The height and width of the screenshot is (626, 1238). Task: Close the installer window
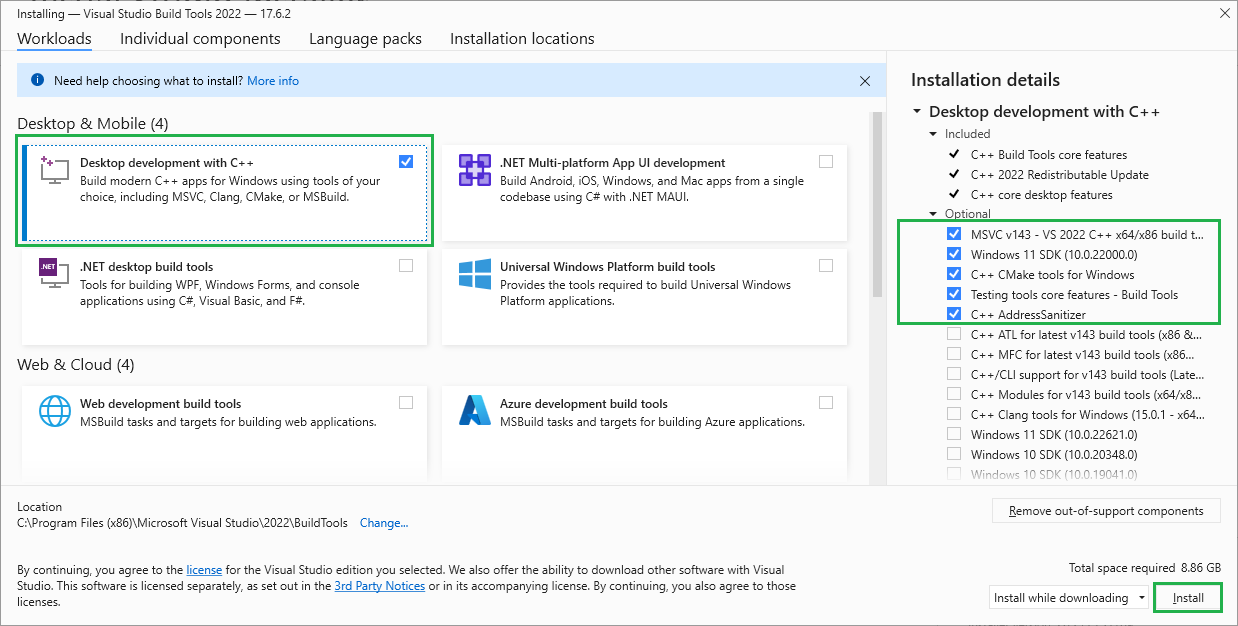coord(1224,13)
